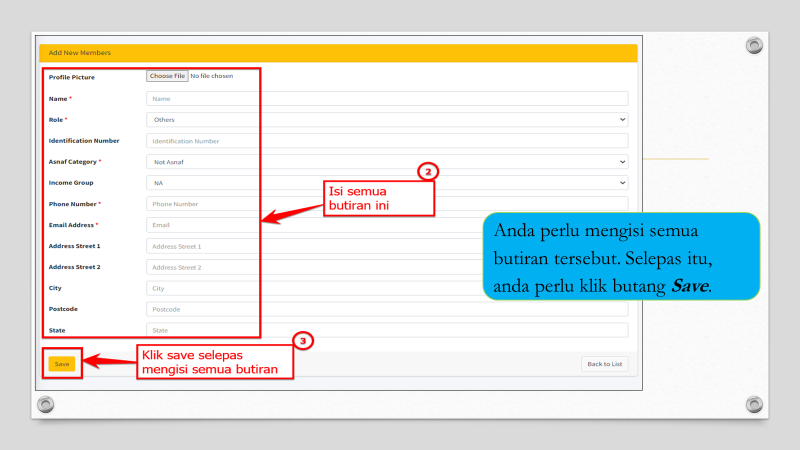This screenshot has width=800, height=450.
Task: Click the Add New Members header text
Action: (80, 53)
